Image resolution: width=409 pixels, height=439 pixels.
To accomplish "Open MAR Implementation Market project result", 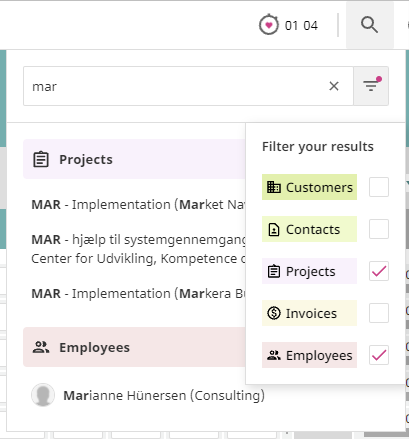I will [138, 205].
